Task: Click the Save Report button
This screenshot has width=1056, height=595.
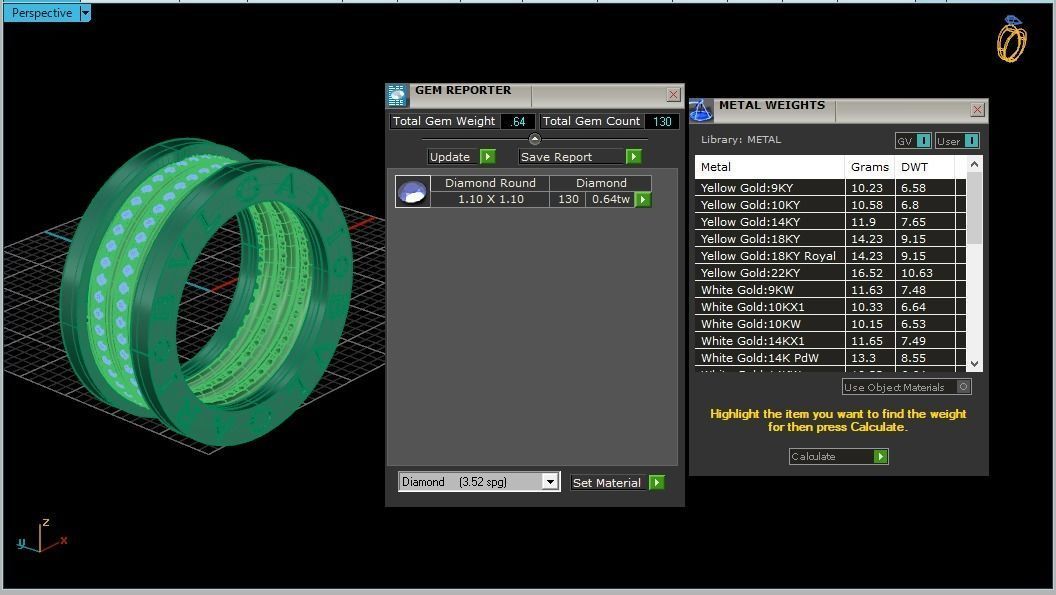Action: click(x=572, y=156)
